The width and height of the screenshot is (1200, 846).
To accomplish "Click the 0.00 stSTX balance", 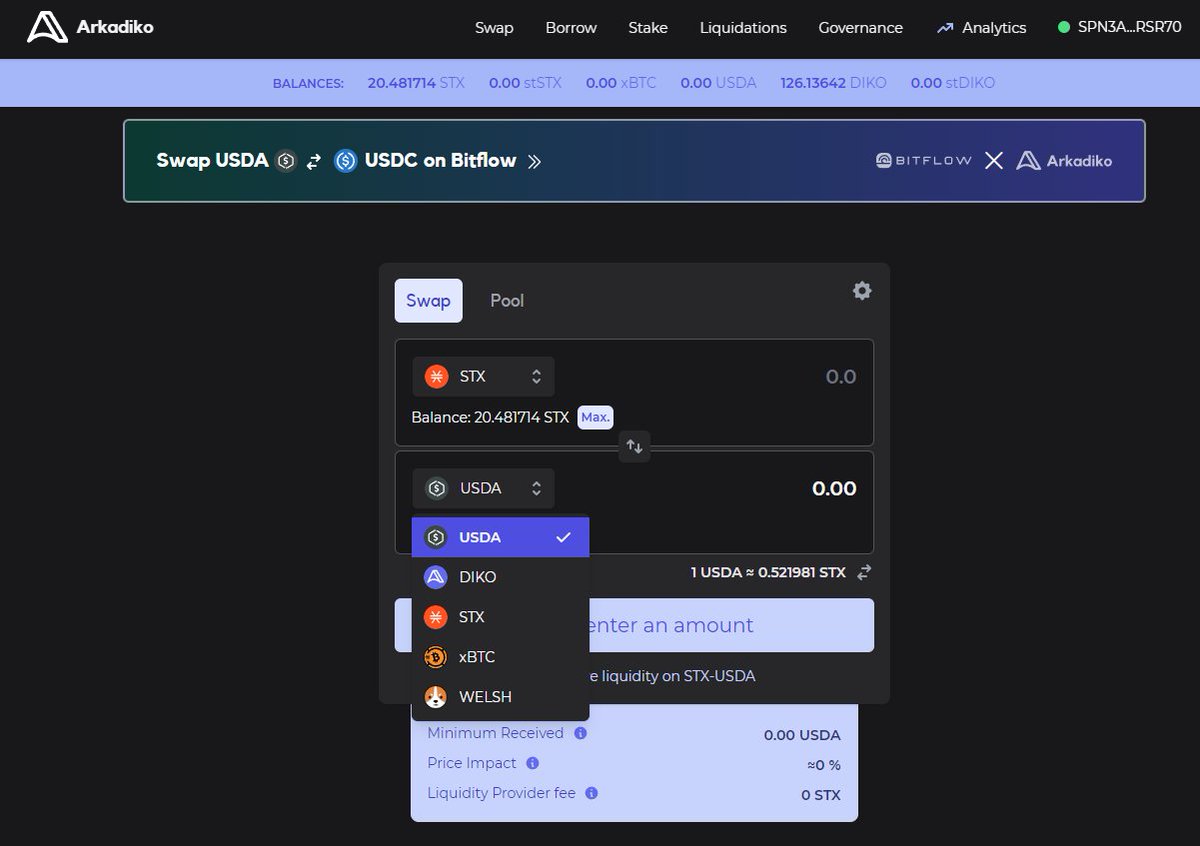I will coord(525,83).
